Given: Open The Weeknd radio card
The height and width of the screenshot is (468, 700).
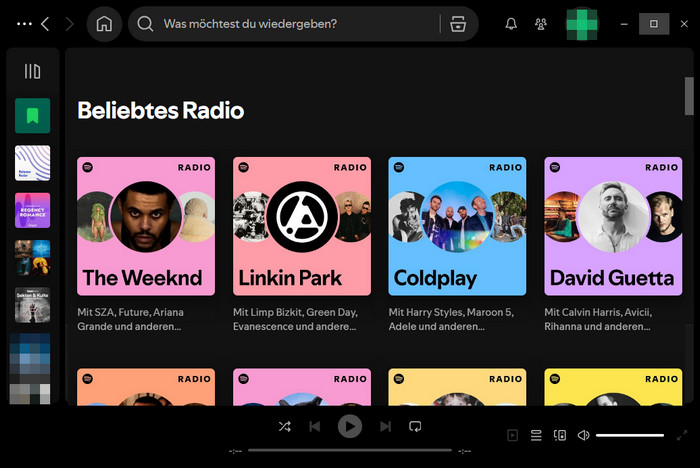Looking at the screenshot, I should click(146, 226).
